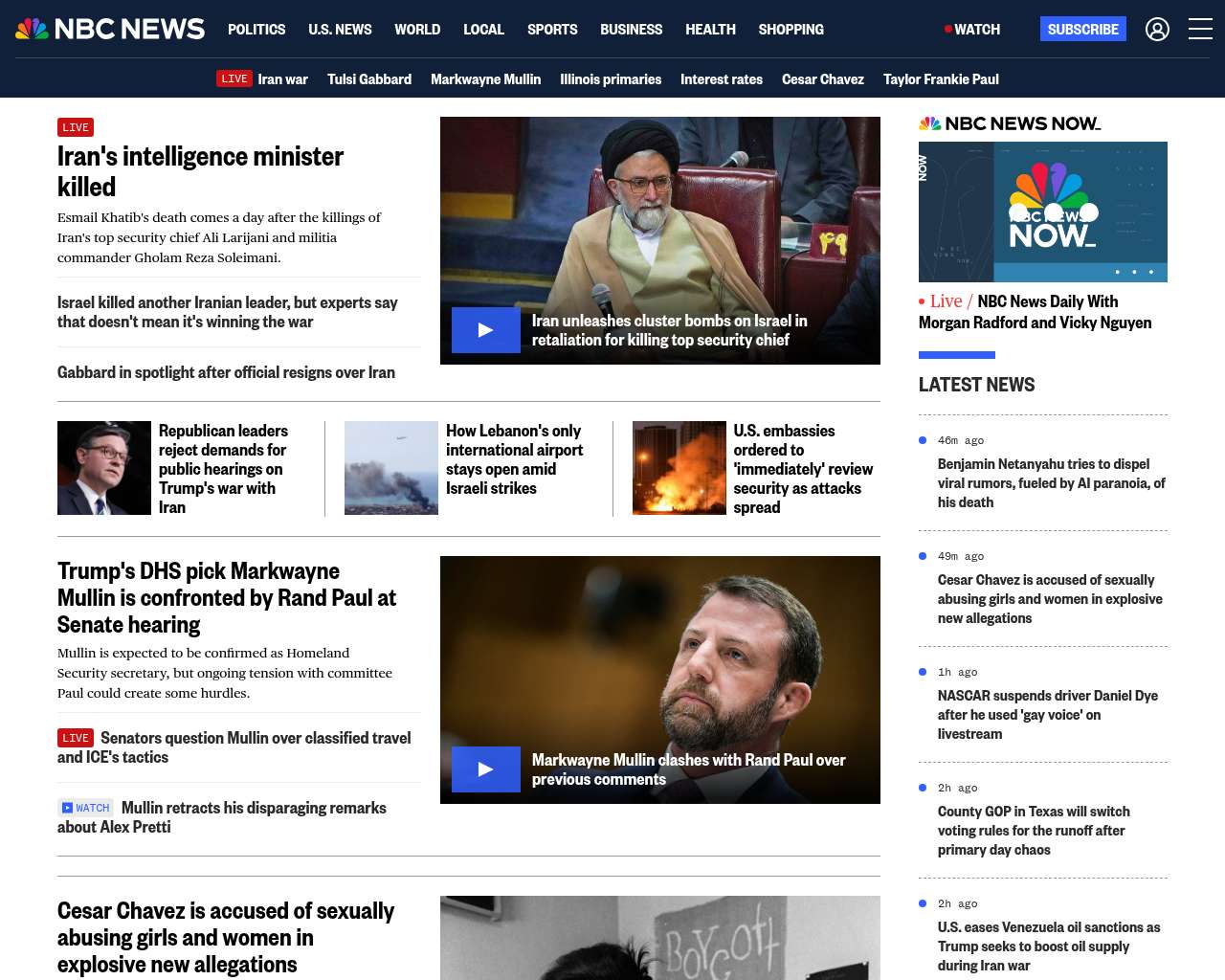This screenshot has height=980, width=1225.
Task: Read Netanyahu viral rumors latest story
Action: (1052, 483)
